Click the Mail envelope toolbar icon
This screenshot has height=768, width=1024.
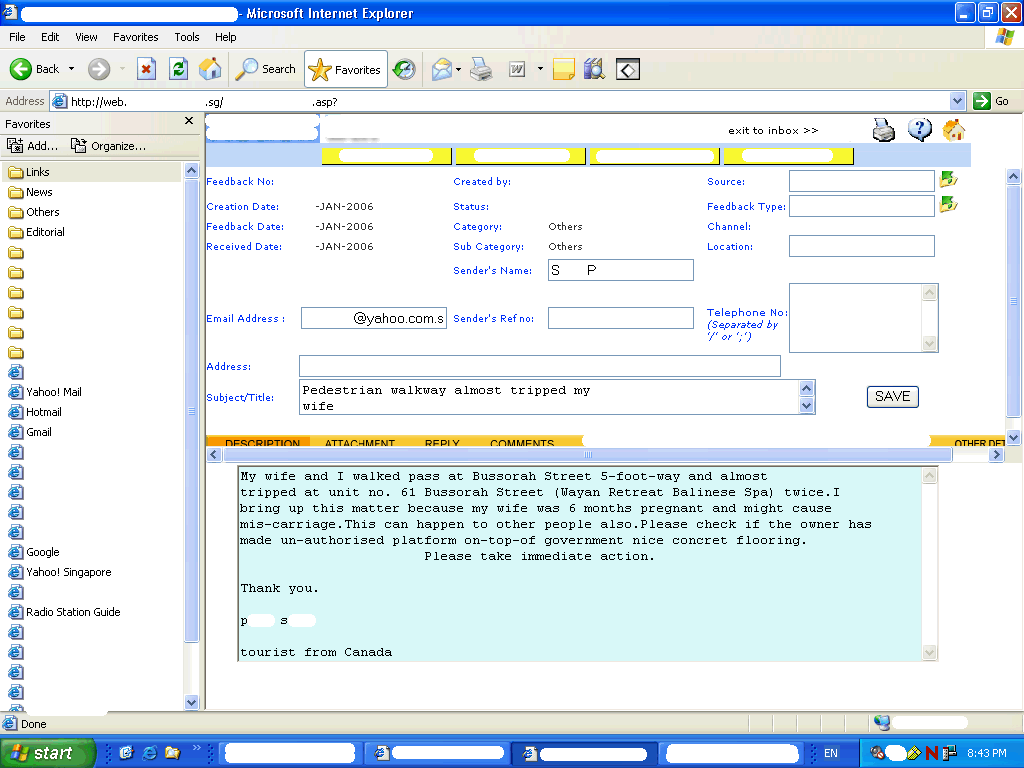[442, 69]
